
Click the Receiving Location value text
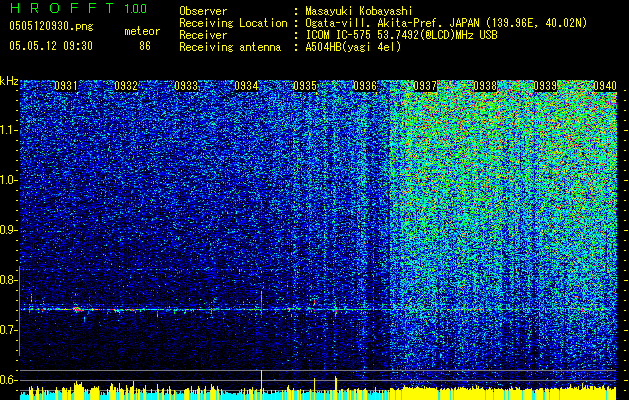pos(446,23)
